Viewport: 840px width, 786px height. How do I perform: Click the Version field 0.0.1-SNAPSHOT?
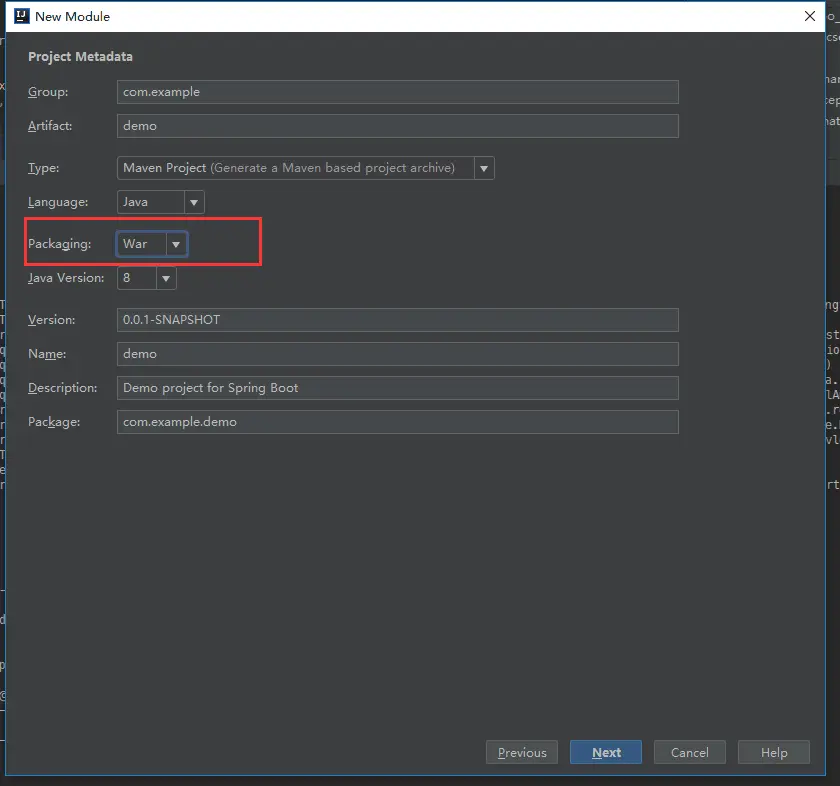tap(398, 320)
